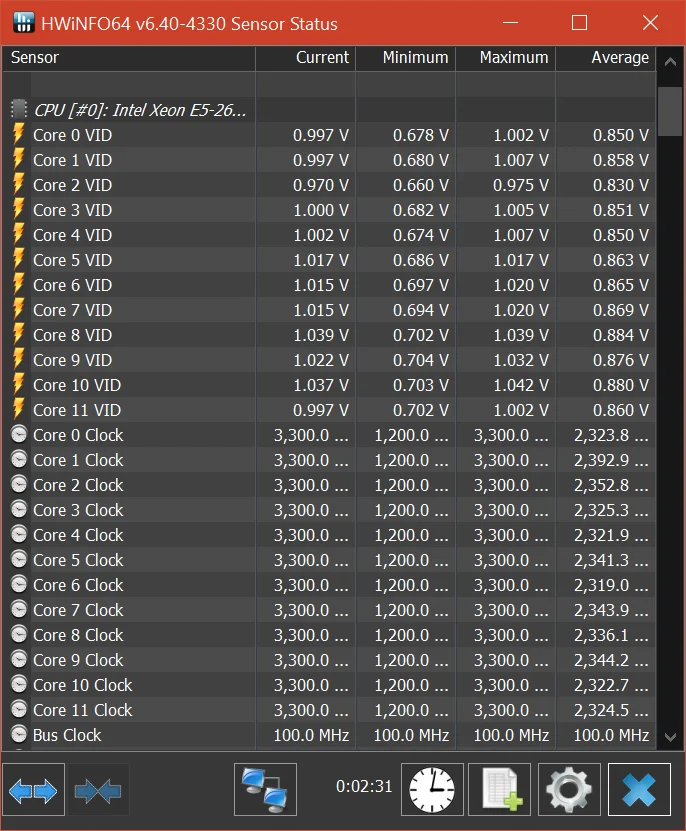Screen dimensions: 686x831
Task: Click the Average column header
Action: pos(606,58)
